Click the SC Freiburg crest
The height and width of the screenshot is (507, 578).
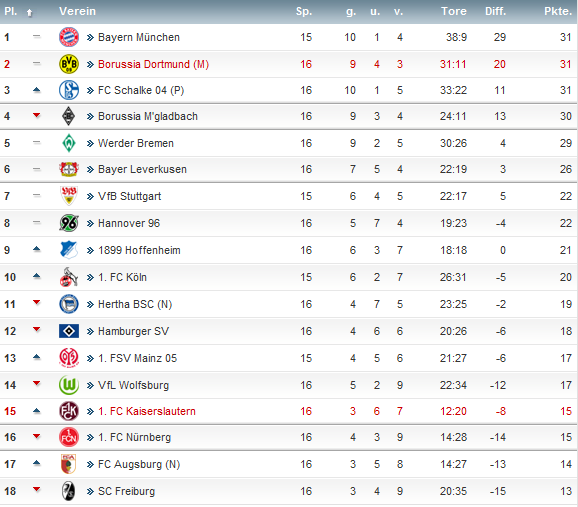pos(69,491)
